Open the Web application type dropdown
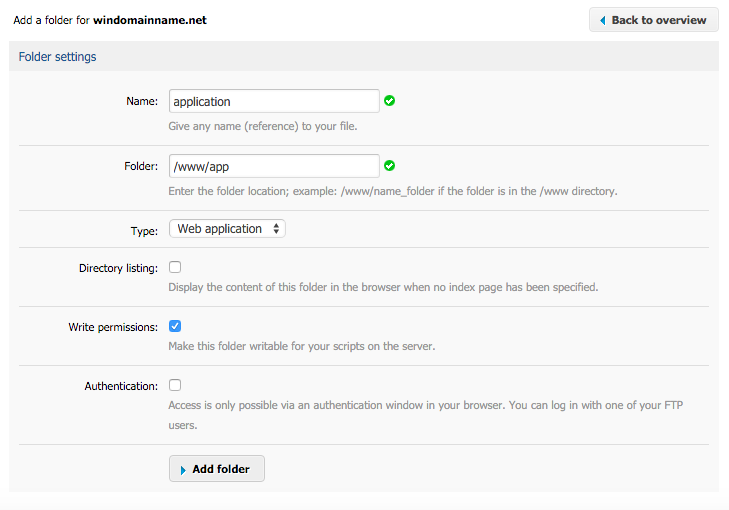 tap(227, 228)
